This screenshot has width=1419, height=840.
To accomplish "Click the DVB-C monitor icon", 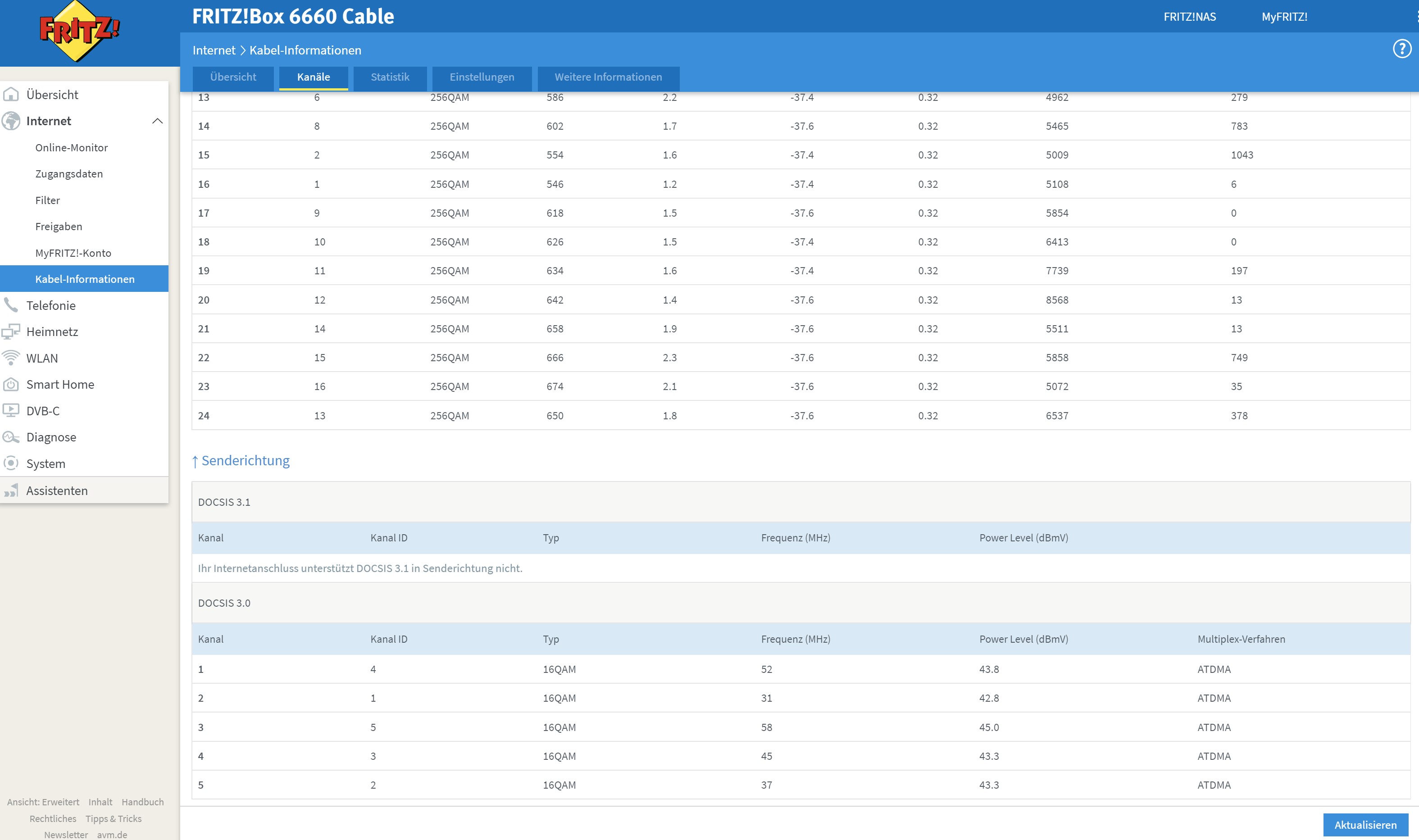I will point(11,410).
